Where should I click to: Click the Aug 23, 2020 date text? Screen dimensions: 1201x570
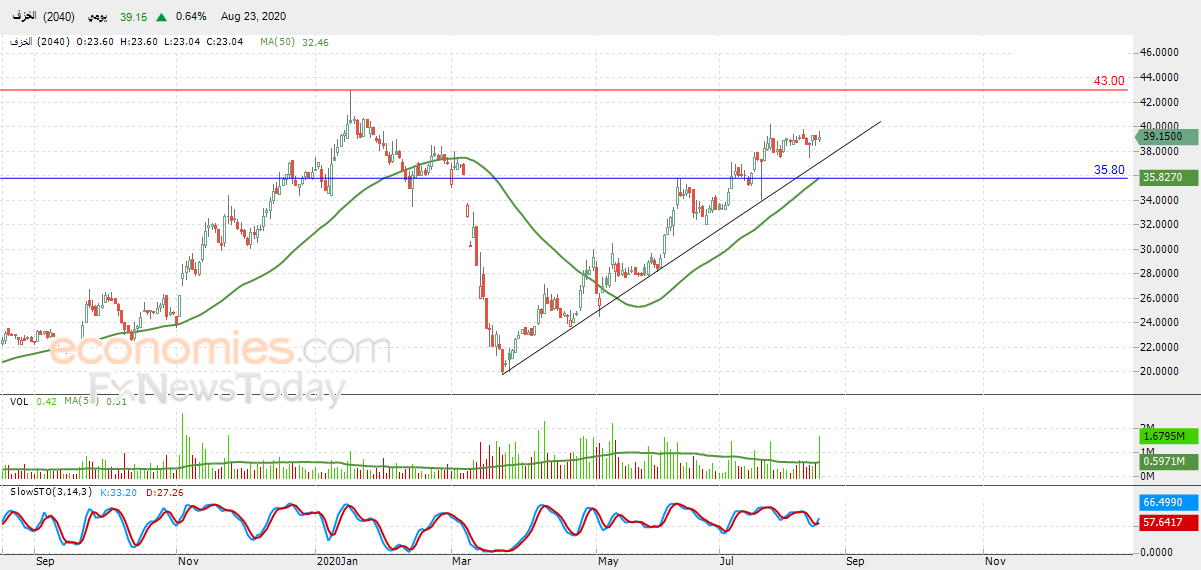[252, 17]
